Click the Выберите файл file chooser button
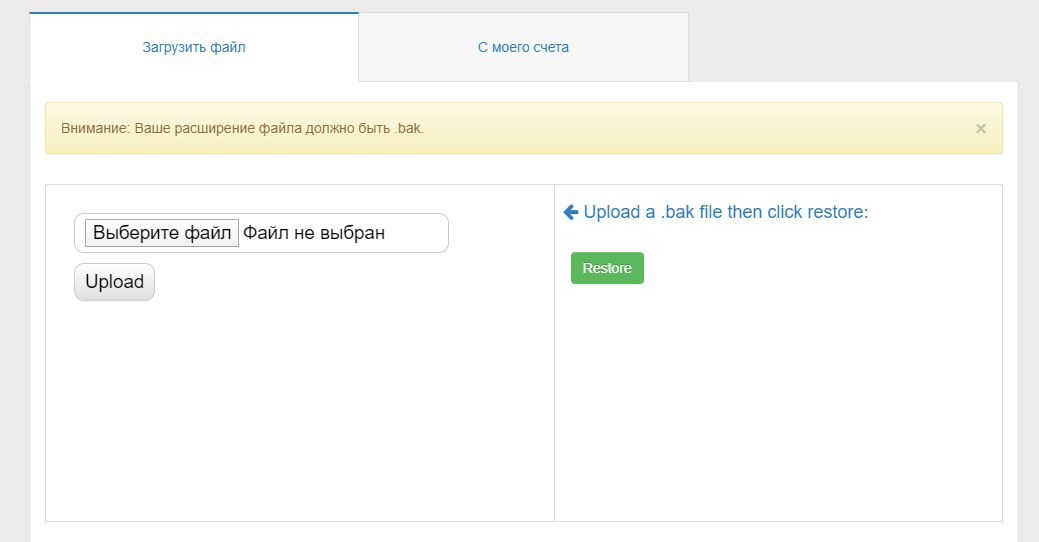 162,233
